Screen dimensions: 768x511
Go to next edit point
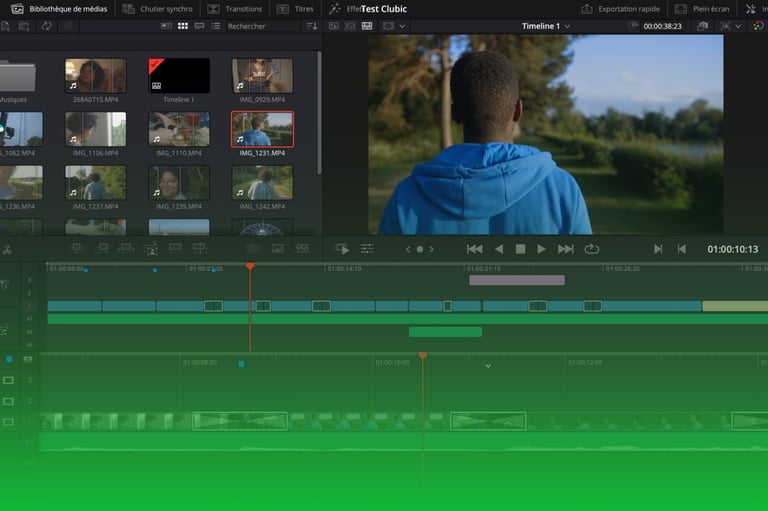658,249
